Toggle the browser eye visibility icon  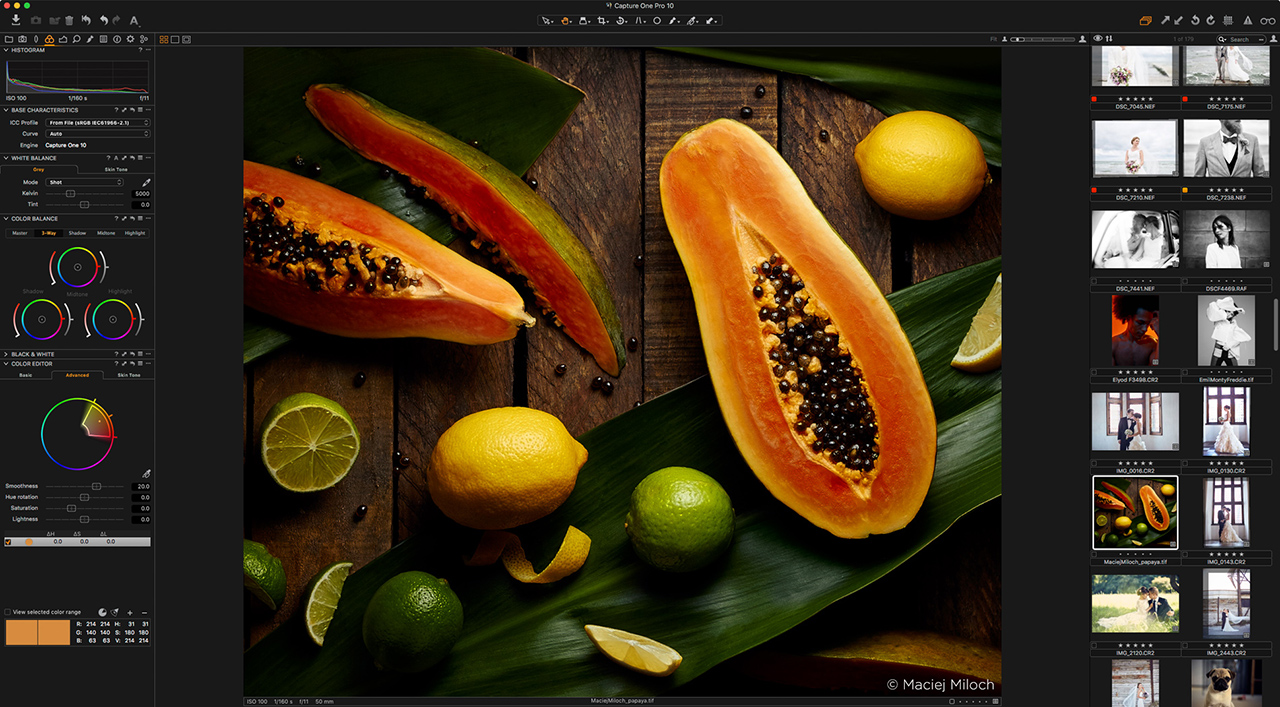point(1098,39)
